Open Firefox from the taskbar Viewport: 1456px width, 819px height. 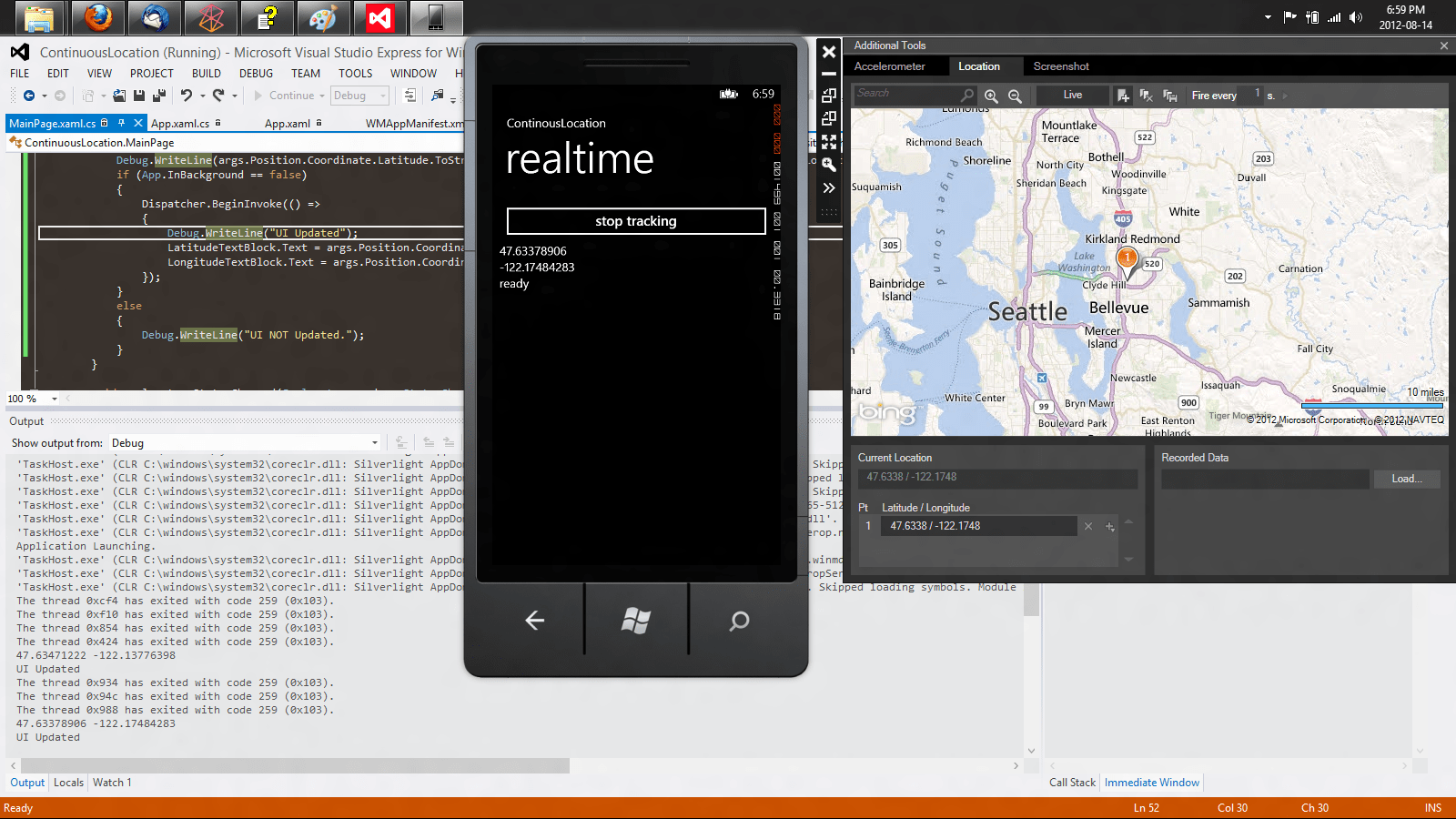tap(97, 17)
